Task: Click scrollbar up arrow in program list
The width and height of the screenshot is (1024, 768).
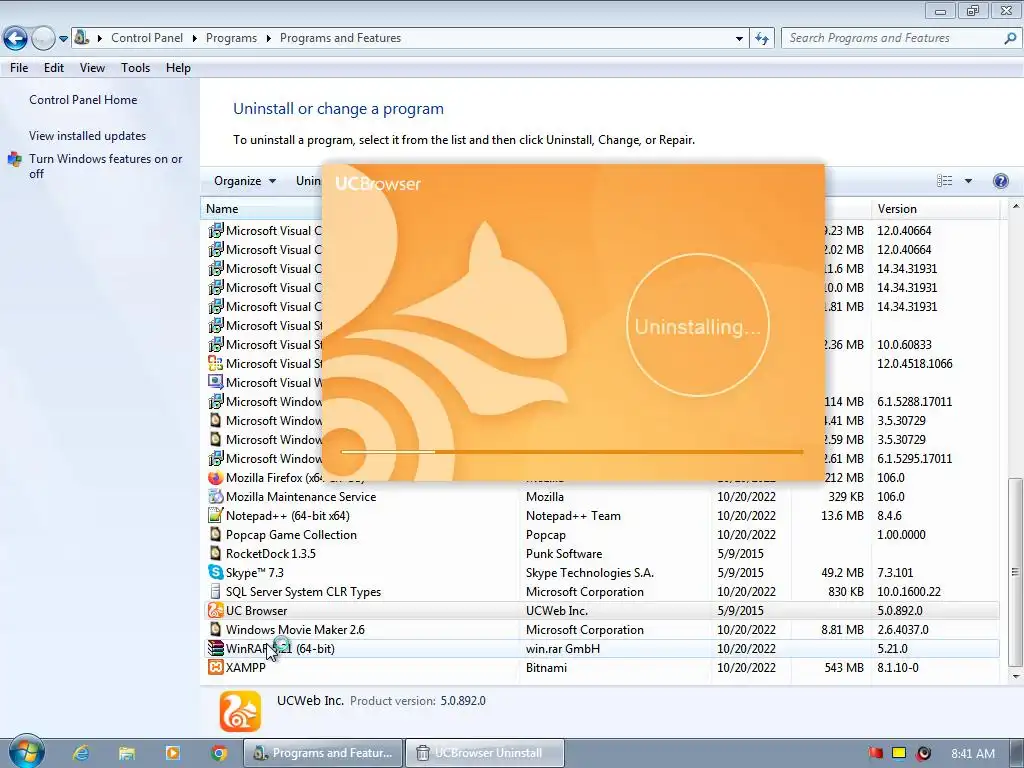Action: pyautogui.click(x=1015, y=207)
